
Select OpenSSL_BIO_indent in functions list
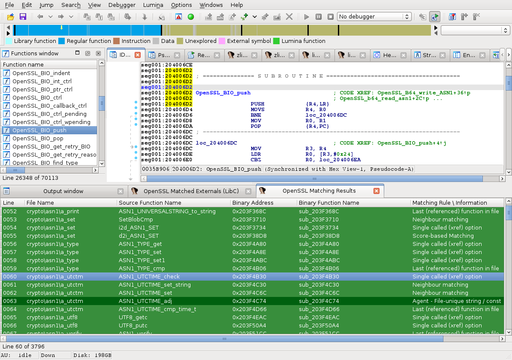[x=49, y=73]
